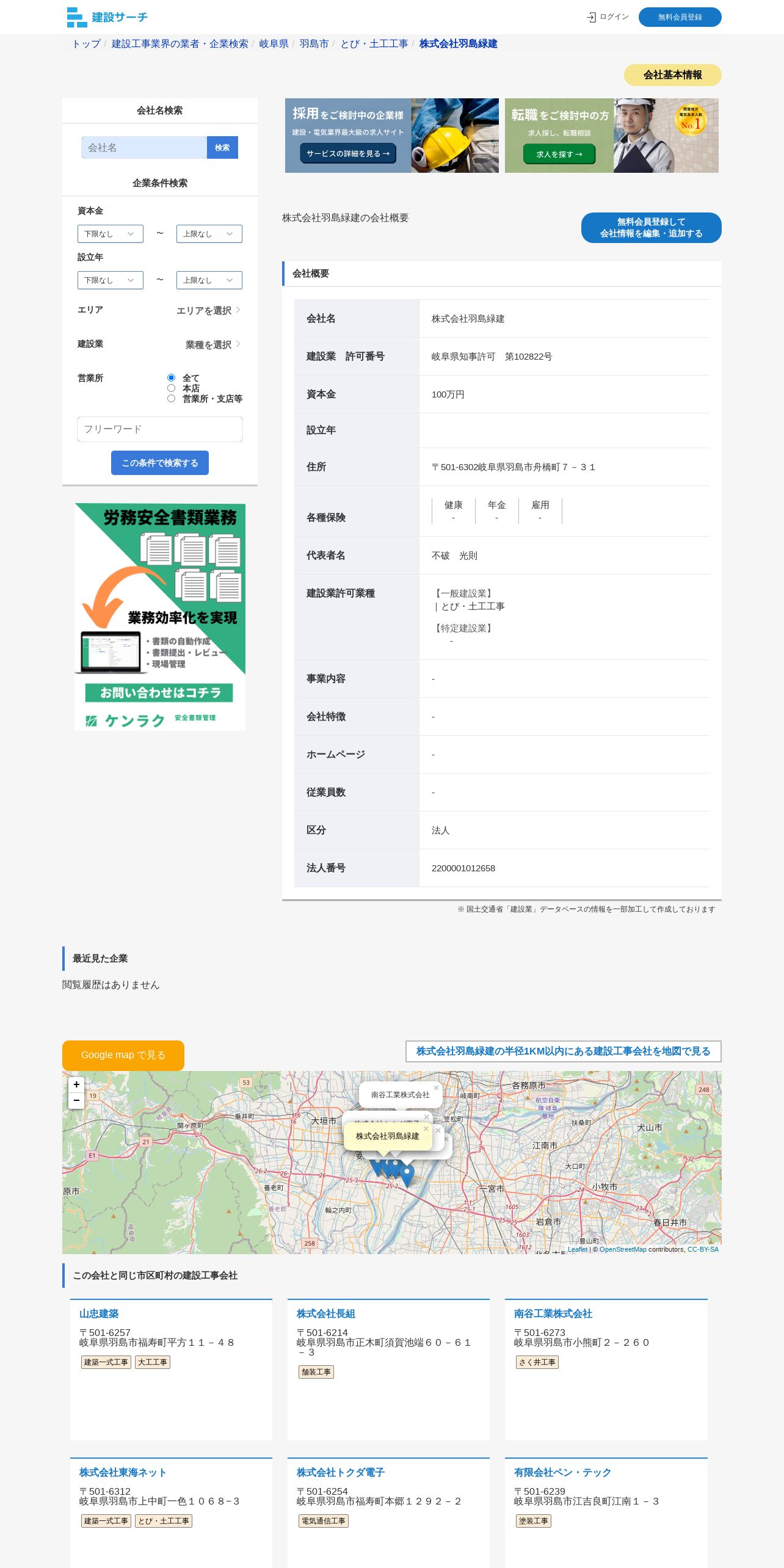Click 求人を探す button in banner
Viewport: 784px width, 1568px height.
tap(559, 154)
